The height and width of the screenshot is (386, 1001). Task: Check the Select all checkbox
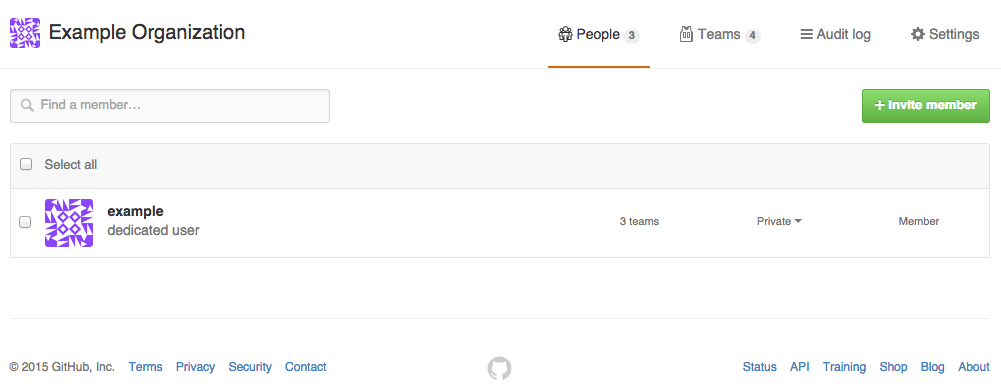(x=26, y=165)
